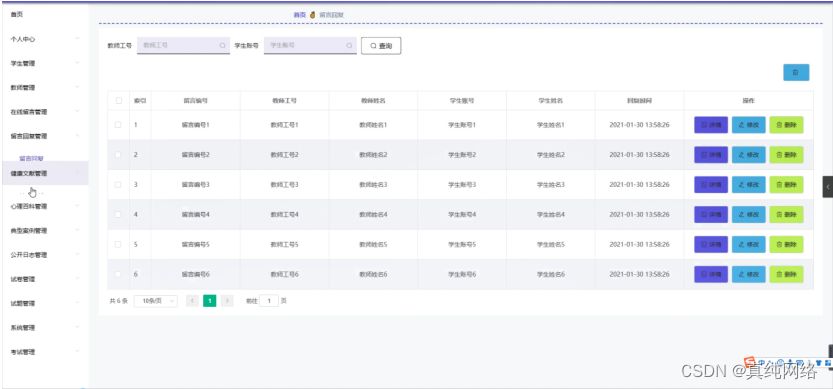833x389 pixels.
Task: Expand 心理百科管理 sidebar chevron
Action: [x=78, y=206]
